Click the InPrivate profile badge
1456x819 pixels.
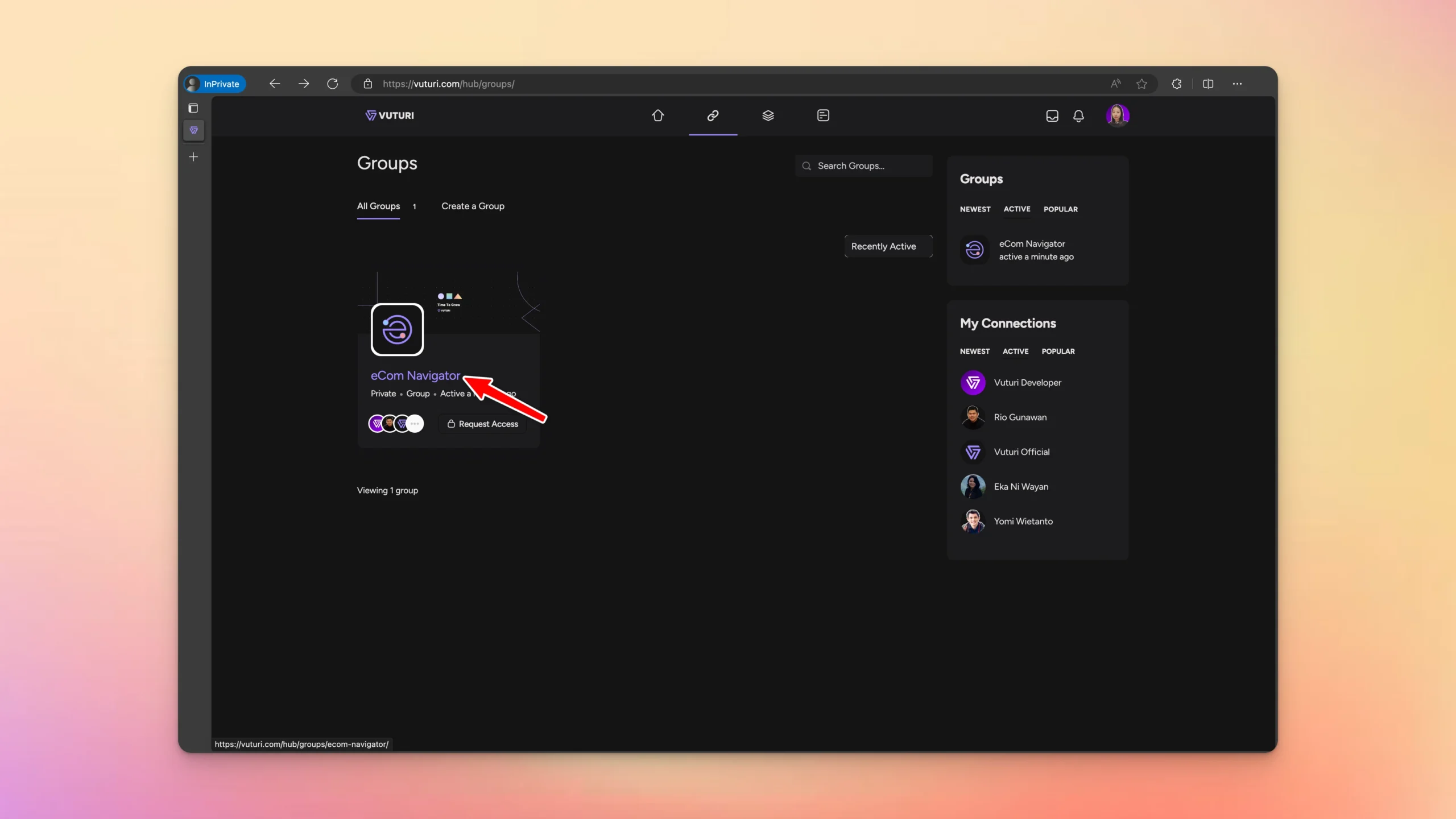[215, 84]
